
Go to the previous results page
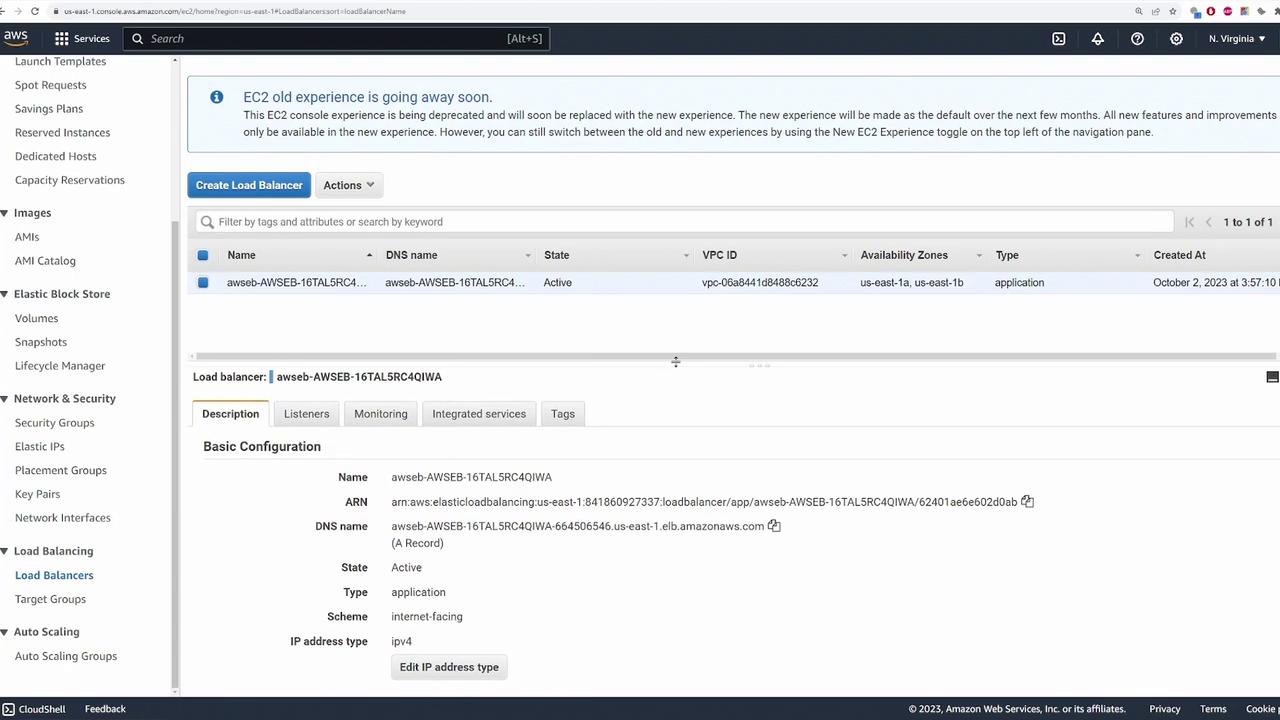1208,222
